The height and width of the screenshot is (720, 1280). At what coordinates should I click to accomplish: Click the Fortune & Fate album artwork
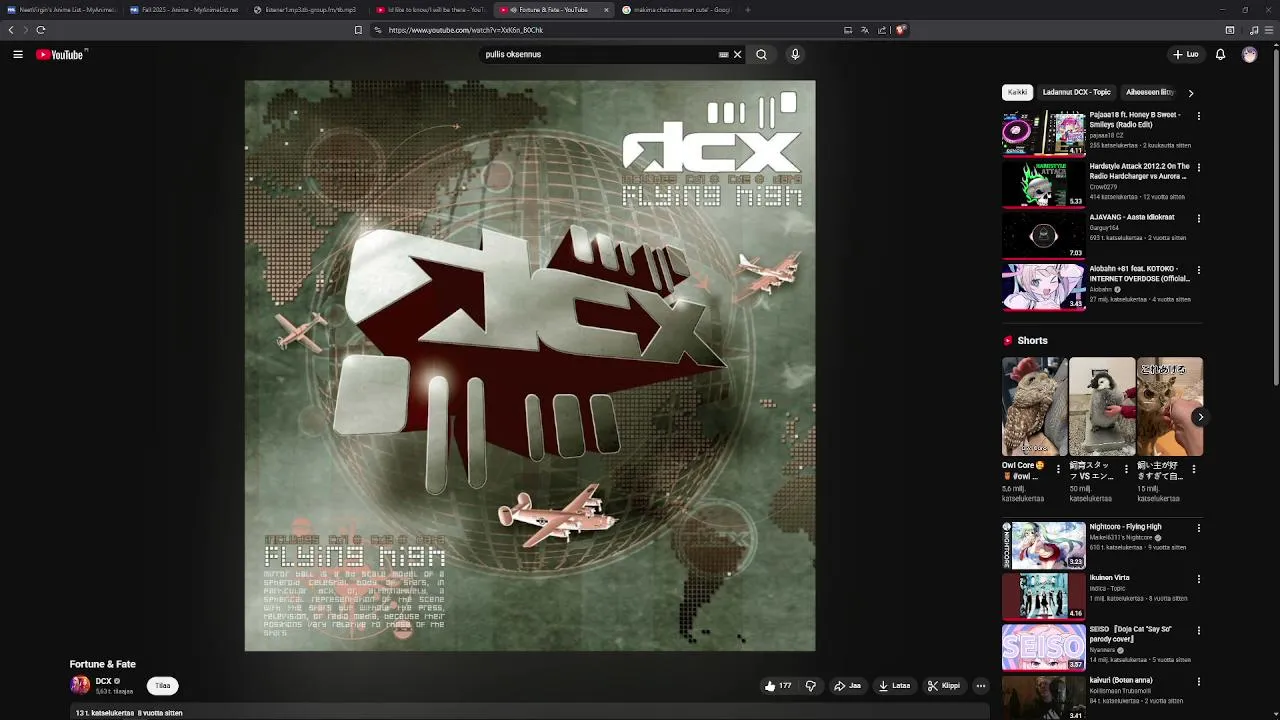tap(530, 366)
